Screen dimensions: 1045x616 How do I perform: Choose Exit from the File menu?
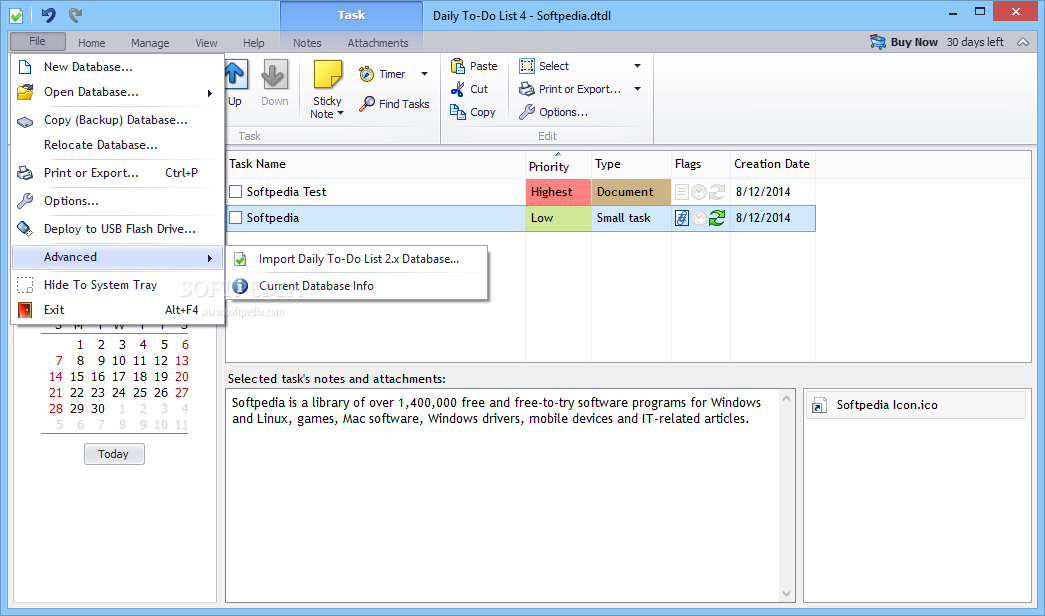tap(117, 309)
